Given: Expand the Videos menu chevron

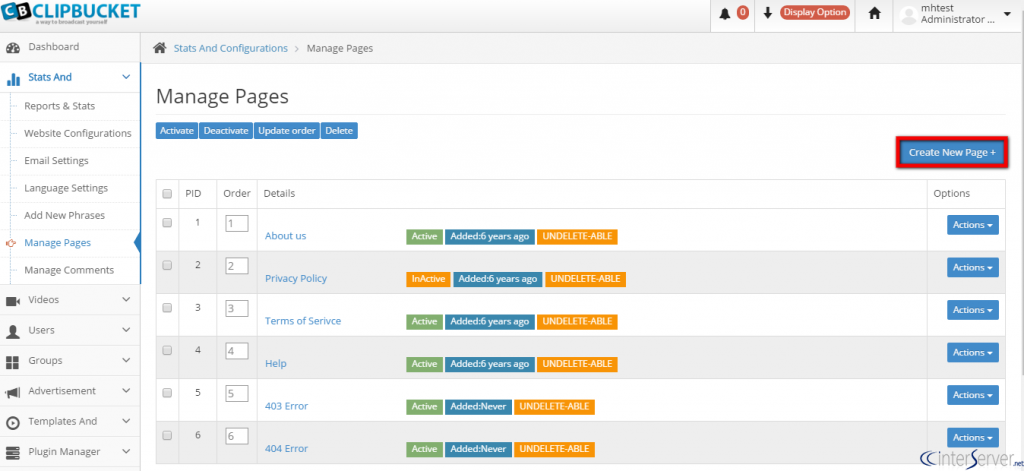Looking at the screenshot, I should tap(126, 299).
